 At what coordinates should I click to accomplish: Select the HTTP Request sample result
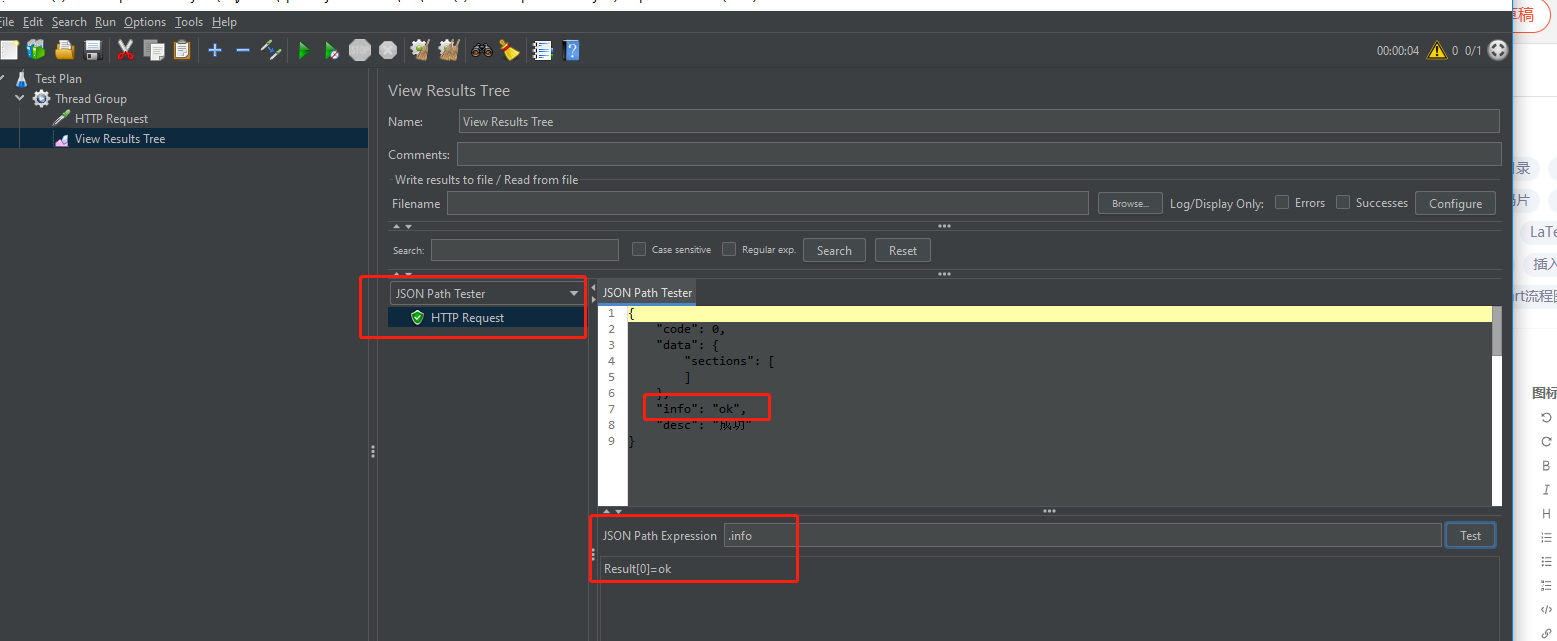click(467, 317)
